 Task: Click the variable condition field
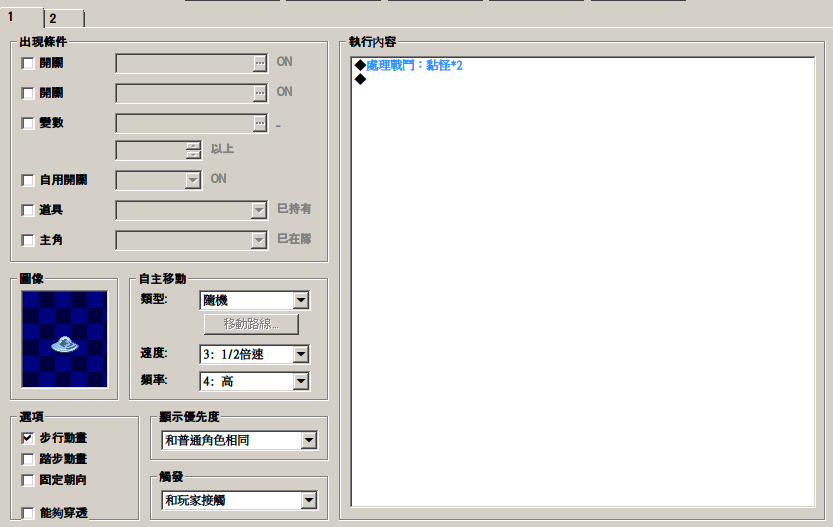(184, 123)
